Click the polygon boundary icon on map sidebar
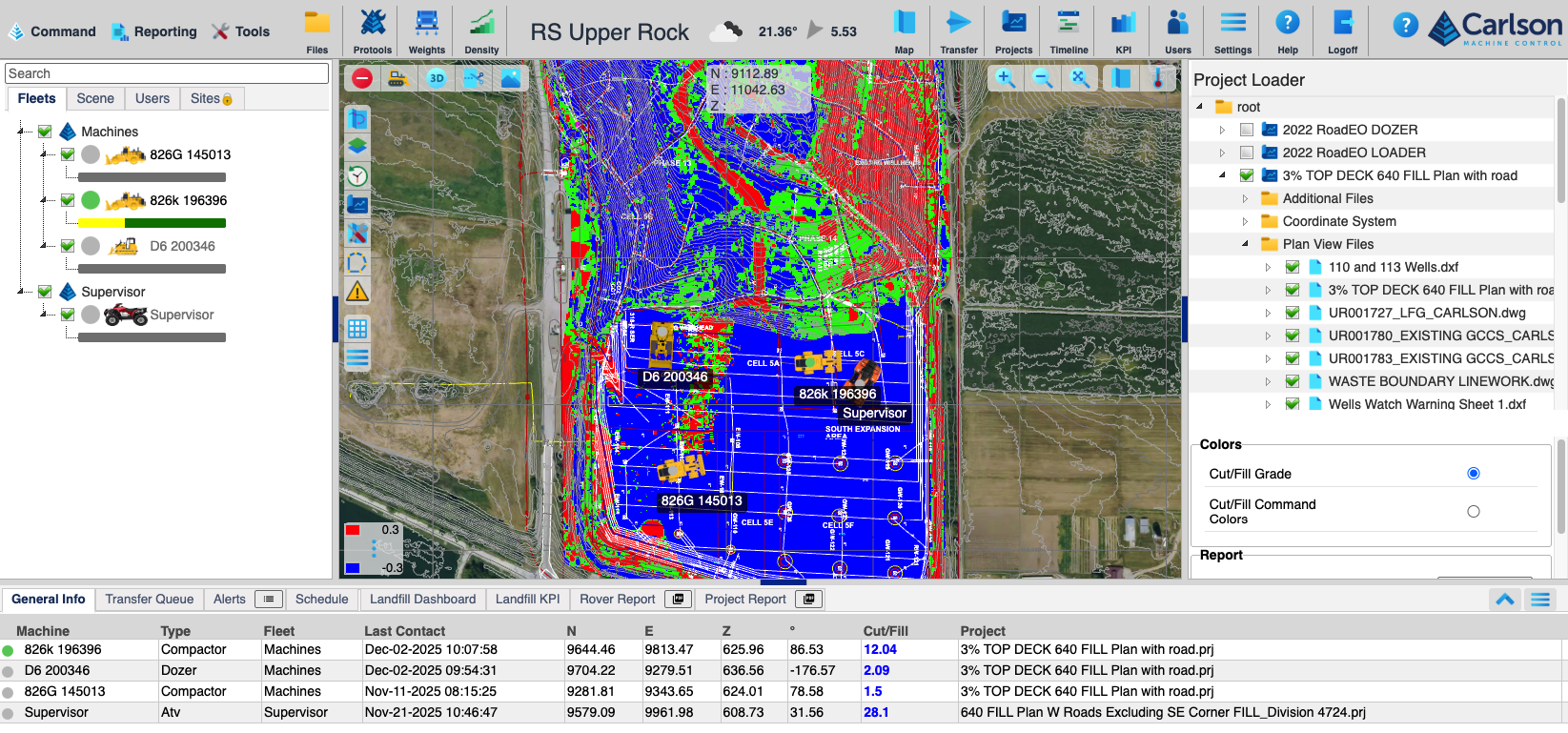Viewport: 1568px width, 733px height. coord(357,262)
